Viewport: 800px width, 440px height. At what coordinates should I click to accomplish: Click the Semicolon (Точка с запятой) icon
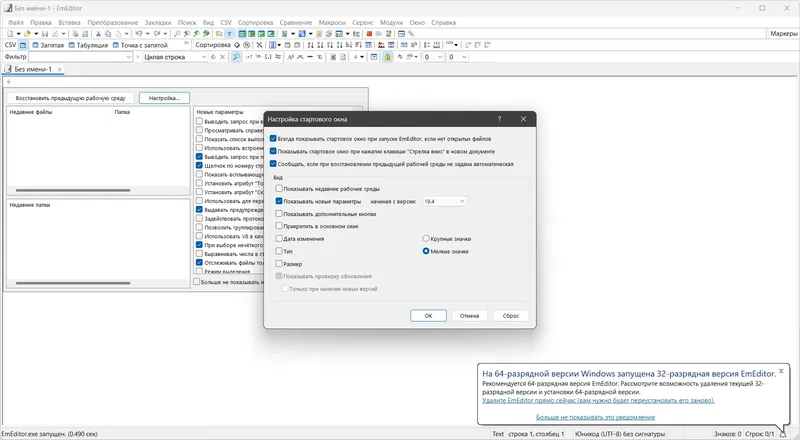(140, 45)
